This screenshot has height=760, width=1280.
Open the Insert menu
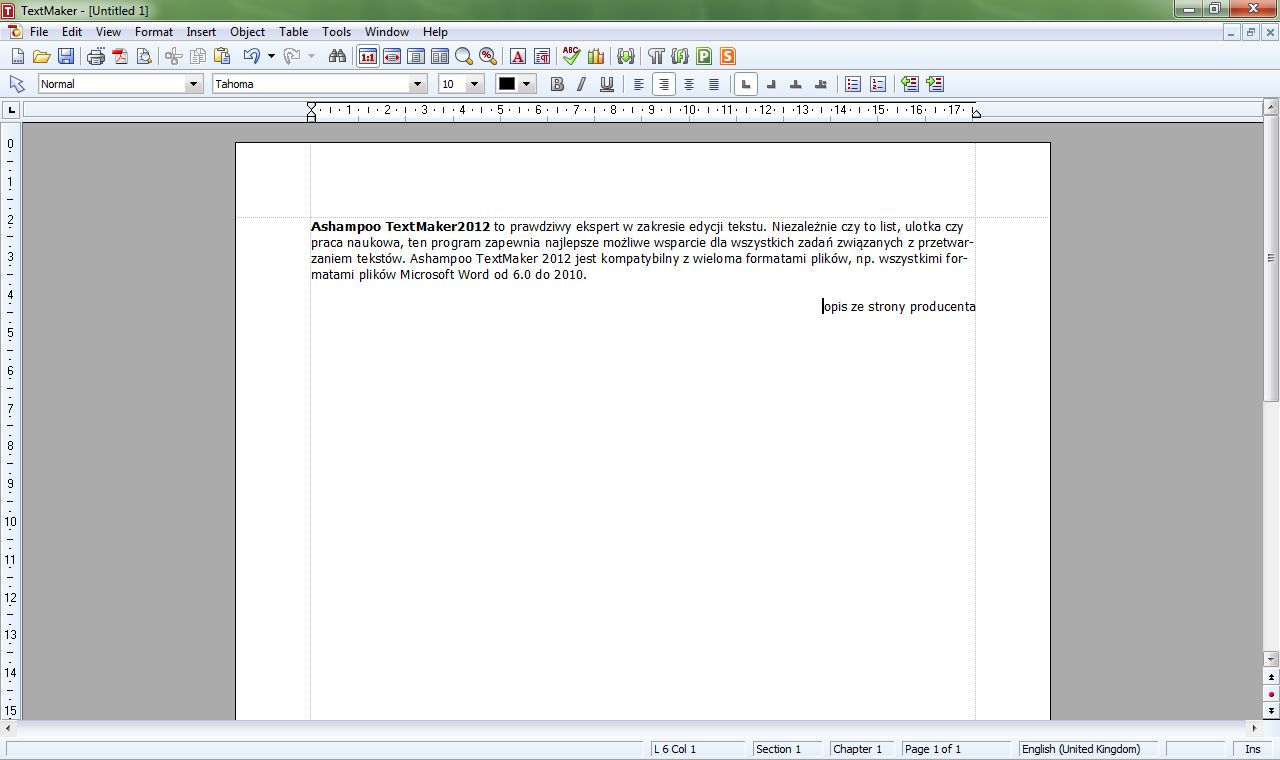point(201,32)
